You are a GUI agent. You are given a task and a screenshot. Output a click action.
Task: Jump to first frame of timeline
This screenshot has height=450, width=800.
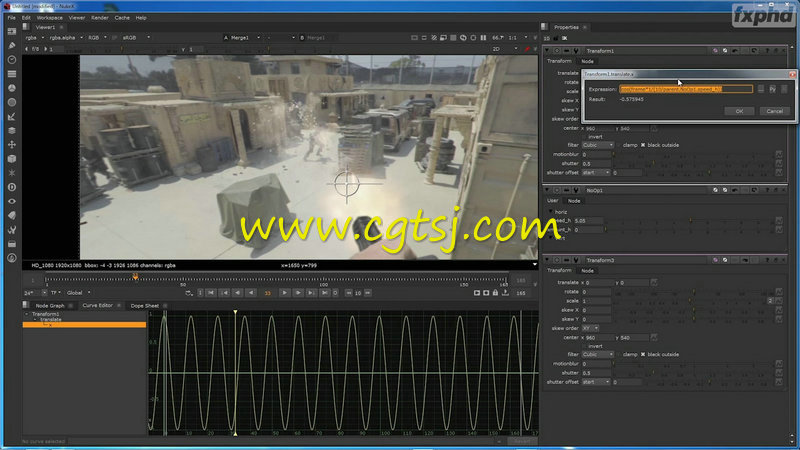pyautogui.click(x=211, y=293)
